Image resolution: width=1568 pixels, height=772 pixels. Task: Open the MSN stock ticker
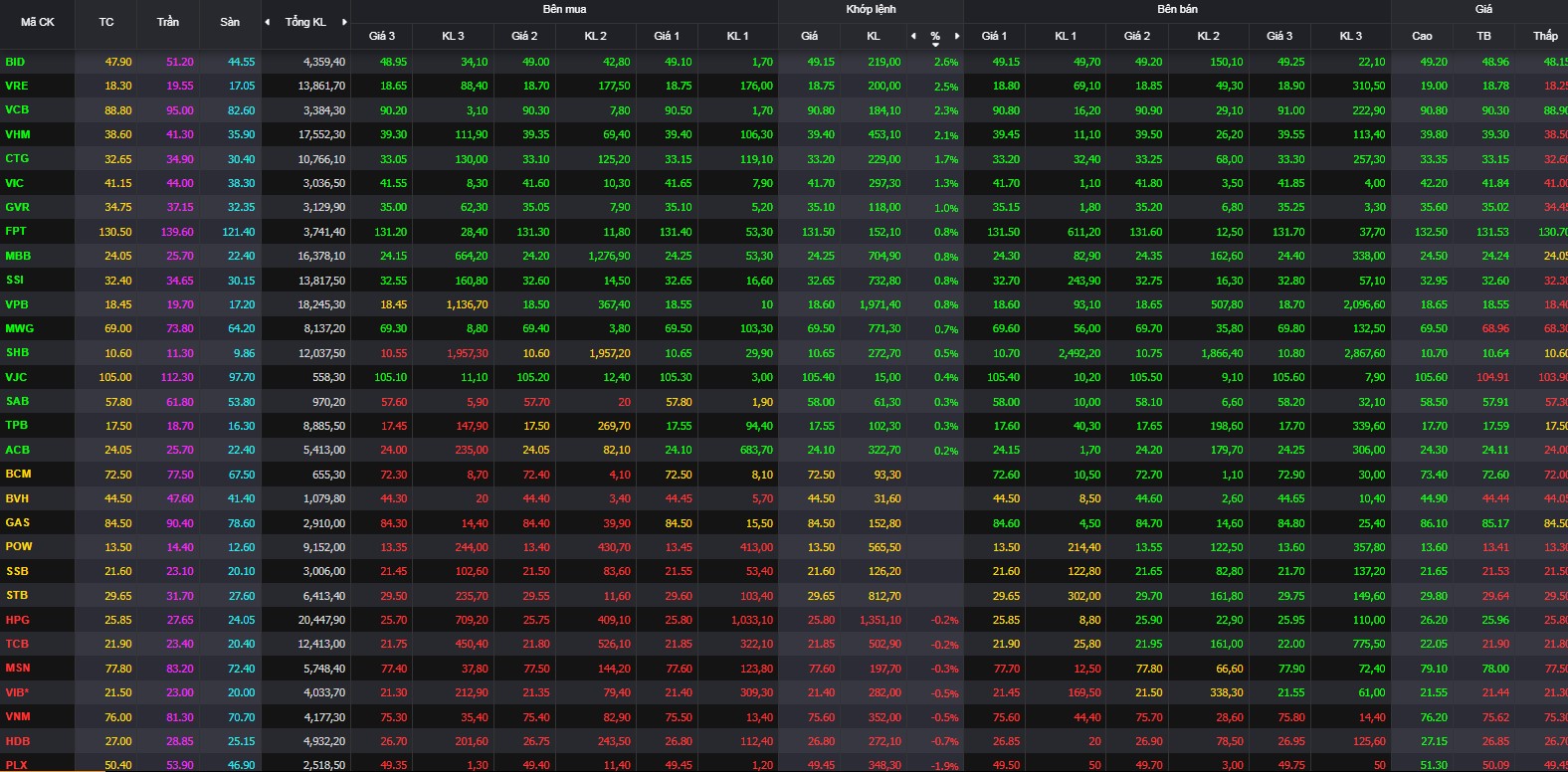(18, 668)
